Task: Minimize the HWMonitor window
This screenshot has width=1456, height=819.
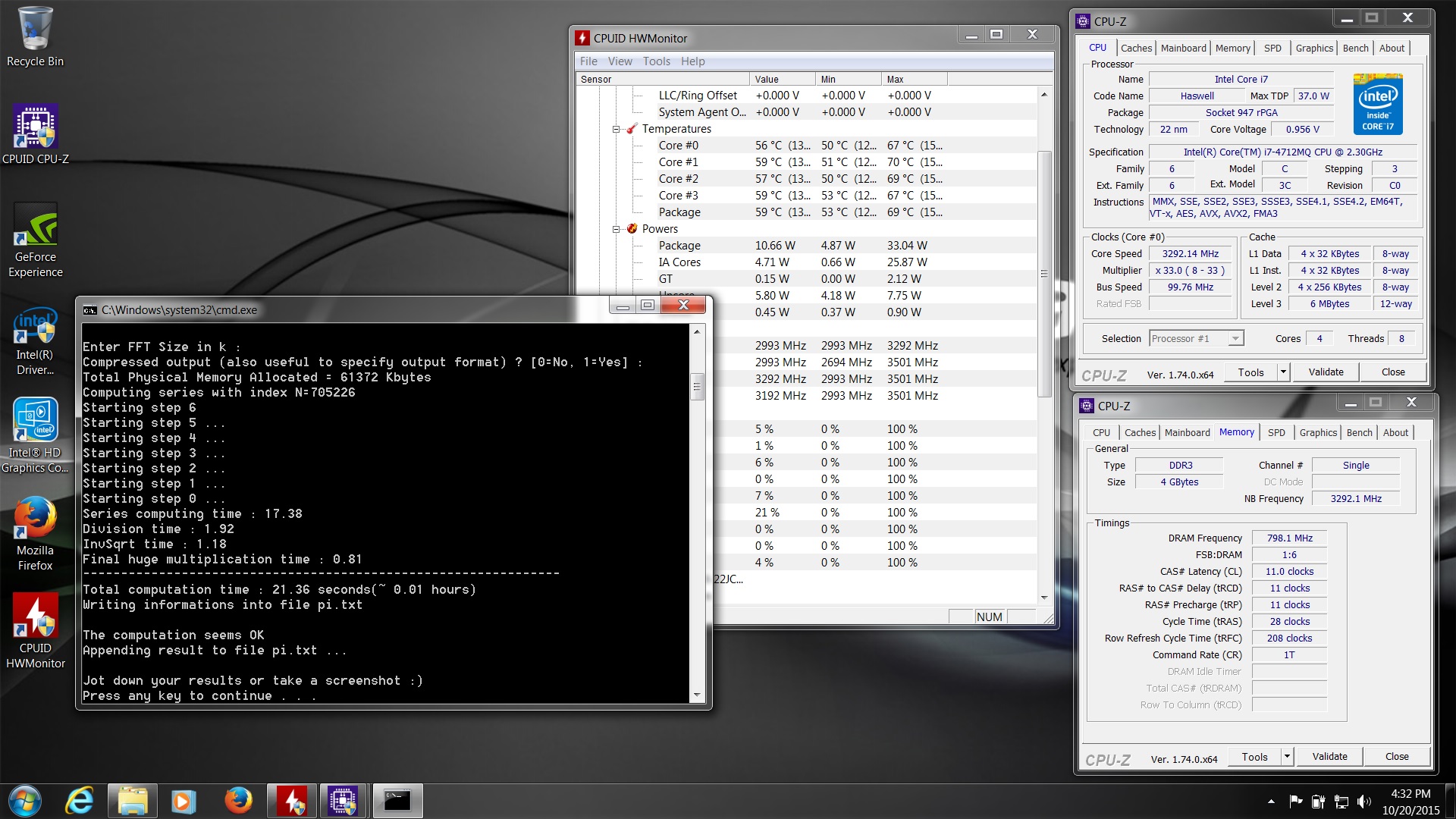Action: (971, 34)
